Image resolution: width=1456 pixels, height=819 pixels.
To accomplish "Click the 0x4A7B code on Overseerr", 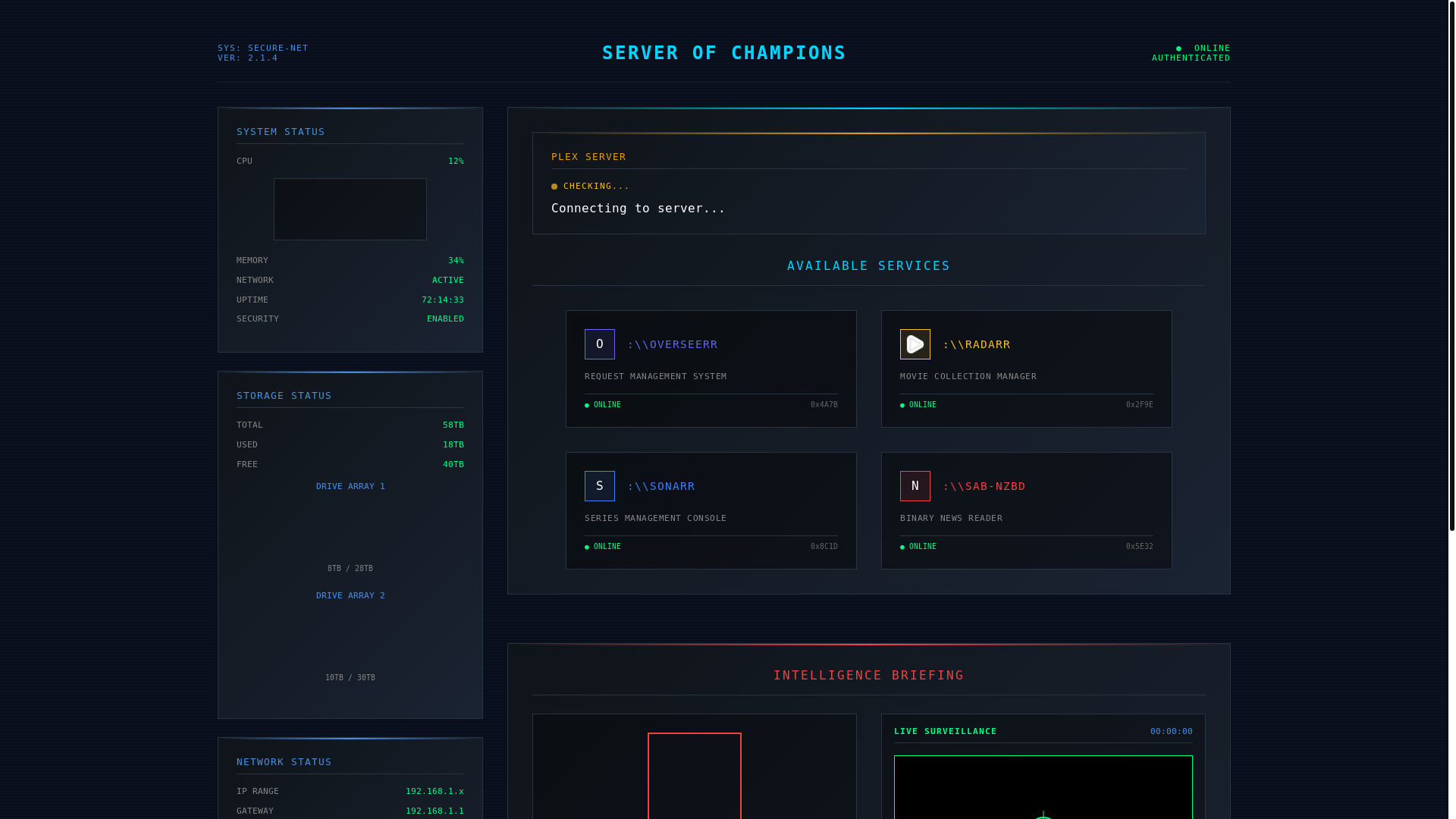I will pos(824,406).
